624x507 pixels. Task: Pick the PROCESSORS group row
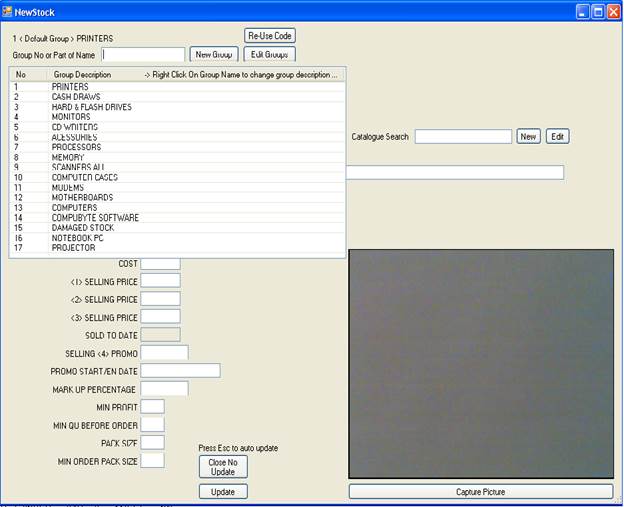(x=177, y=147)
